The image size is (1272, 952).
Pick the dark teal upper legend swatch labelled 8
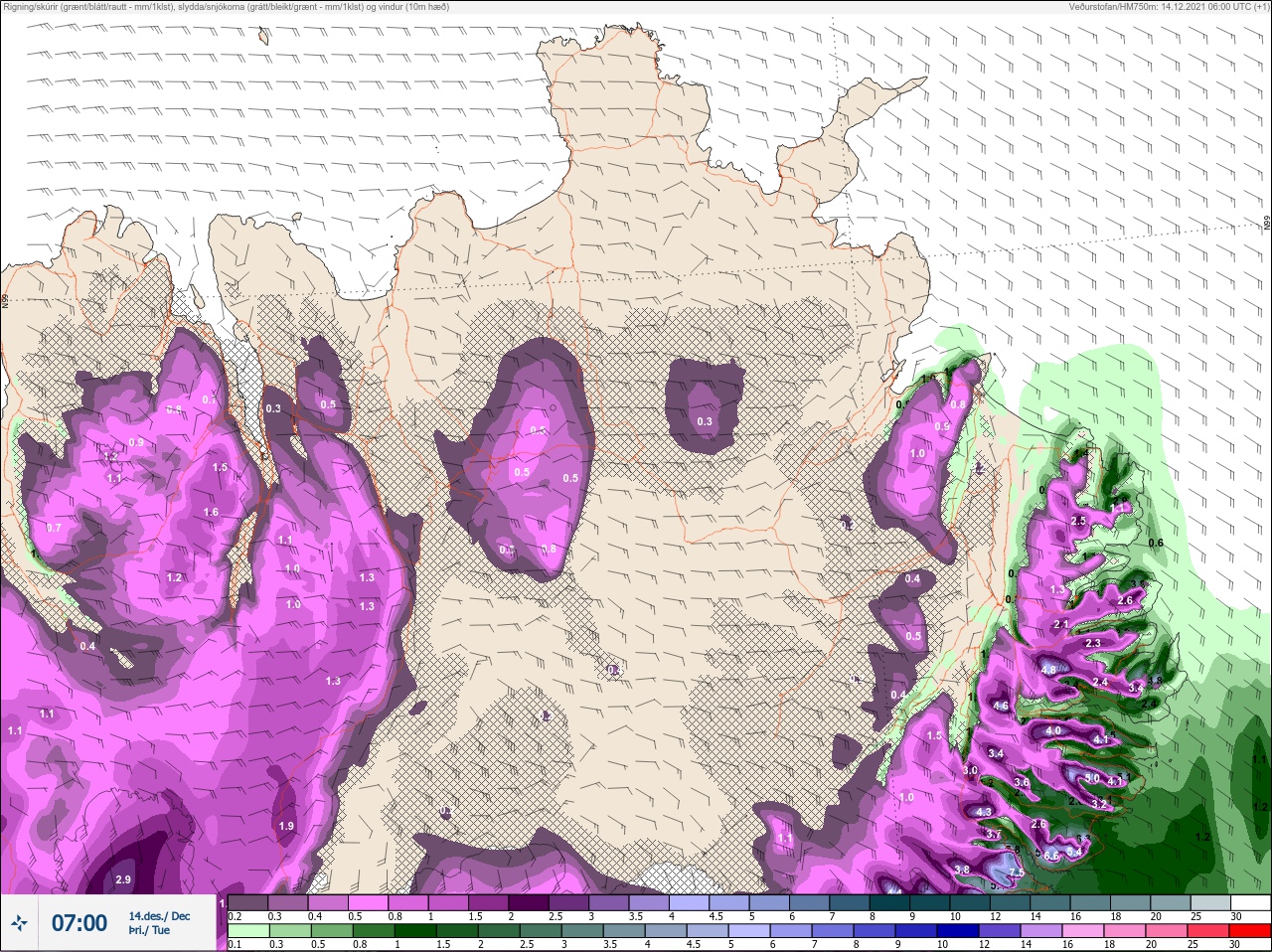tap(890, 903)
